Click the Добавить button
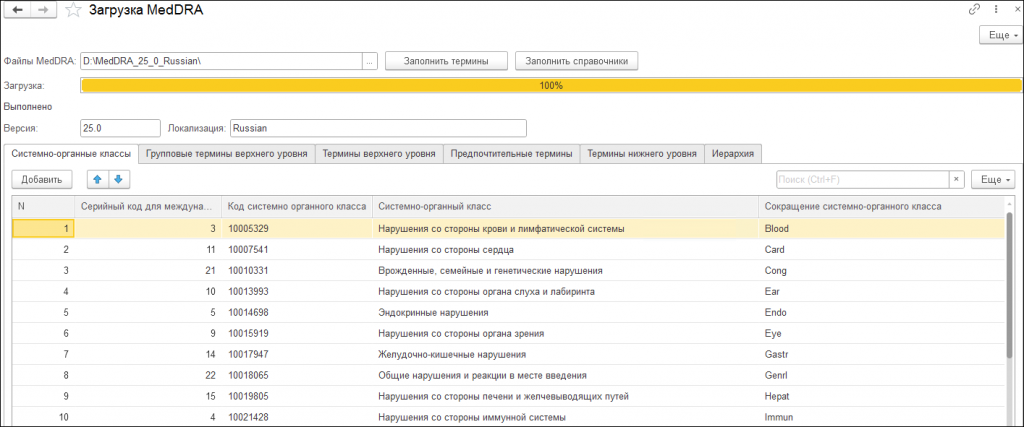 click(41, 180)
